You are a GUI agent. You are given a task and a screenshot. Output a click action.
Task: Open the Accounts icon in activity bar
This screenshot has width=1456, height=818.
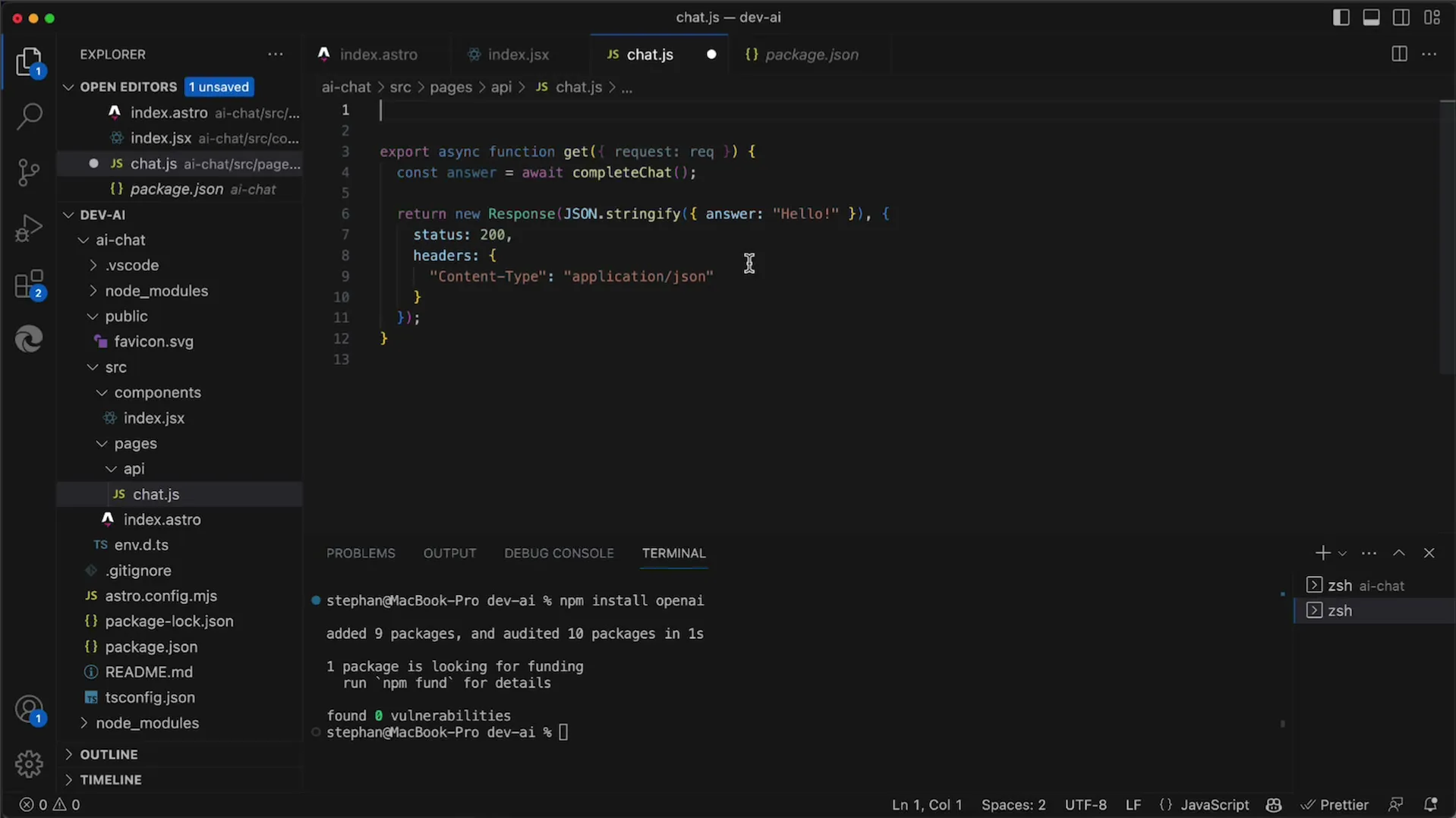(29, 710)
